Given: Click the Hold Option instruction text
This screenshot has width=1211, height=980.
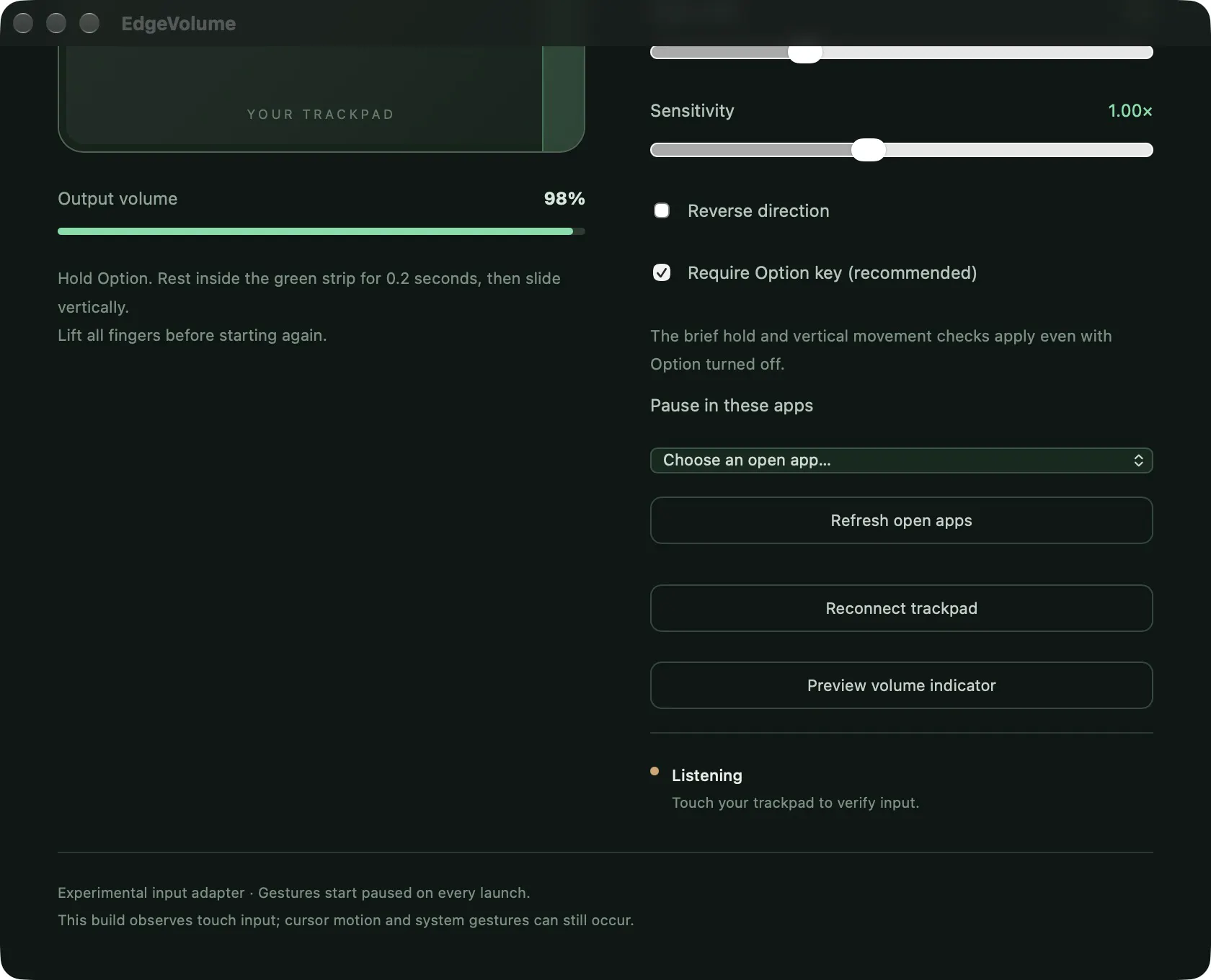Looking at the screenshot, I should (309, 293).
